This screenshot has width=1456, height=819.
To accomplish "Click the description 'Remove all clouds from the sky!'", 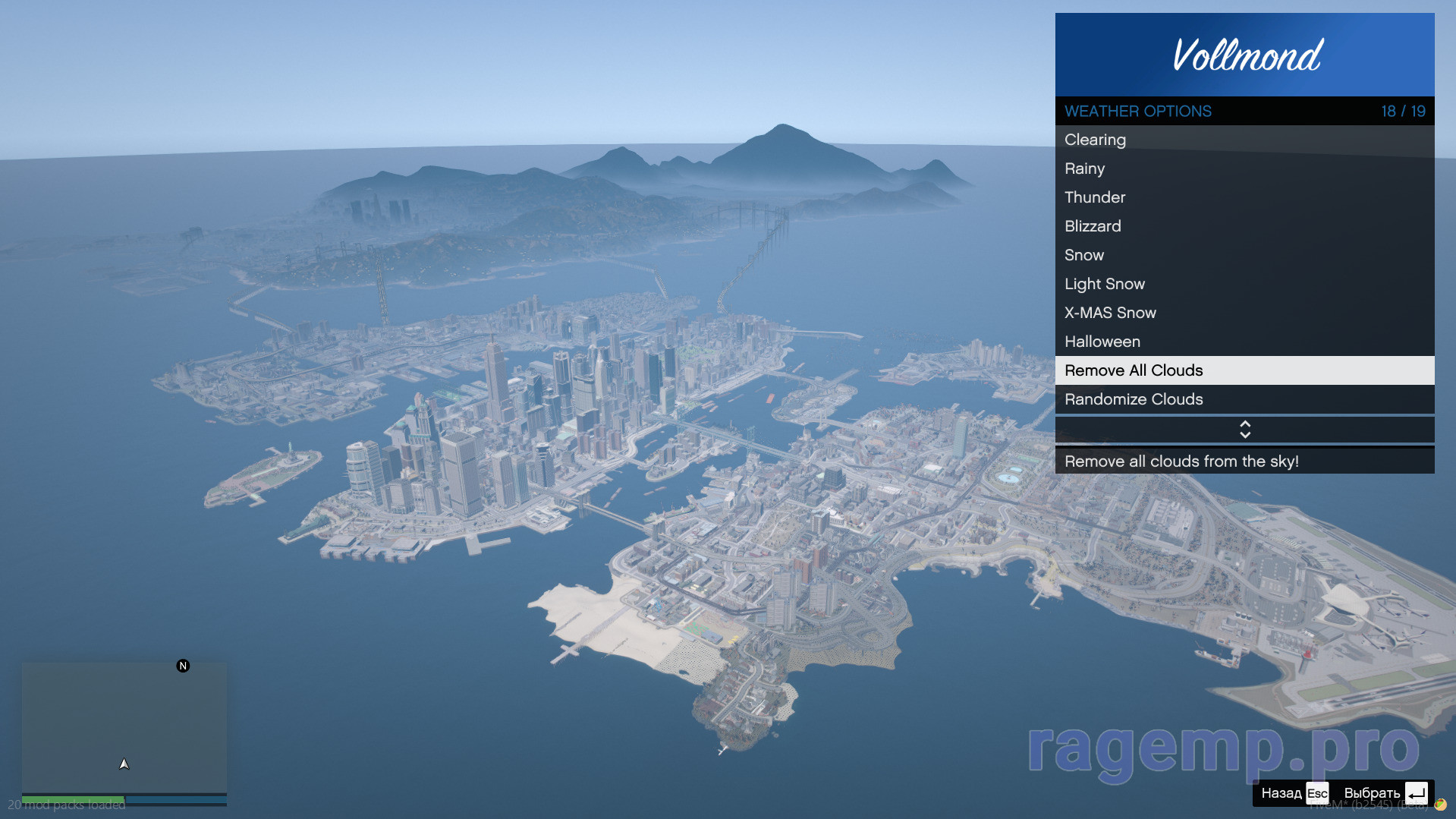I will (x=1181, y=461).
